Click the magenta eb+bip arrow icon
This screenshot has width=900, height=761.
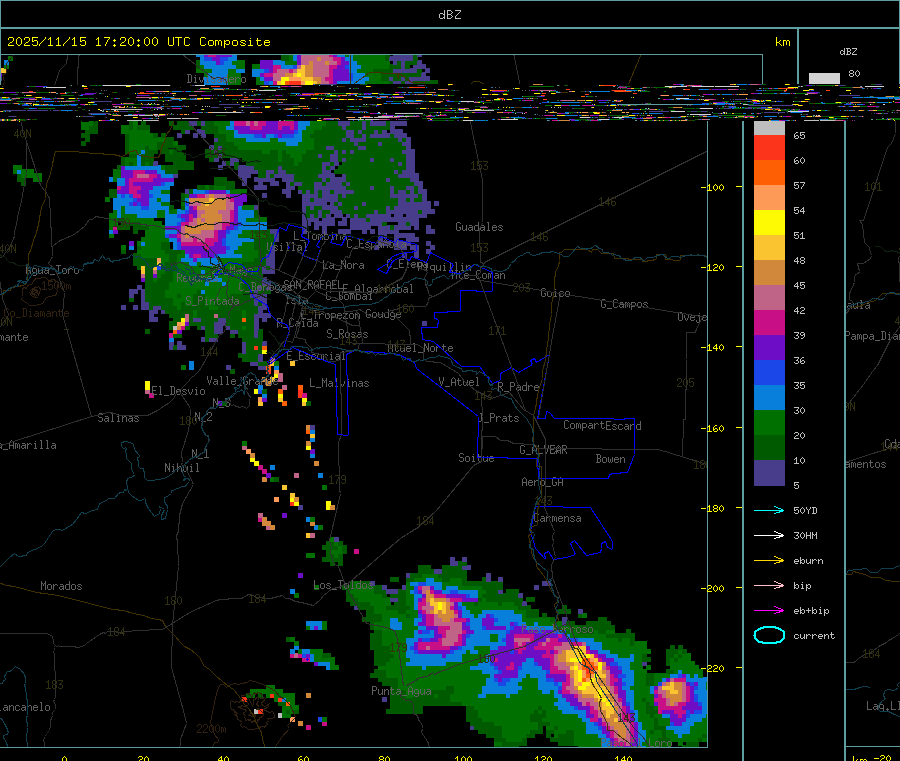768,610
